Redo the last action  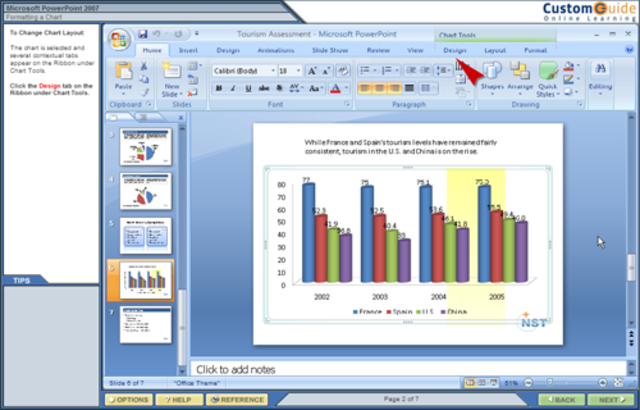pyautogui.click(x=178, y=34)
